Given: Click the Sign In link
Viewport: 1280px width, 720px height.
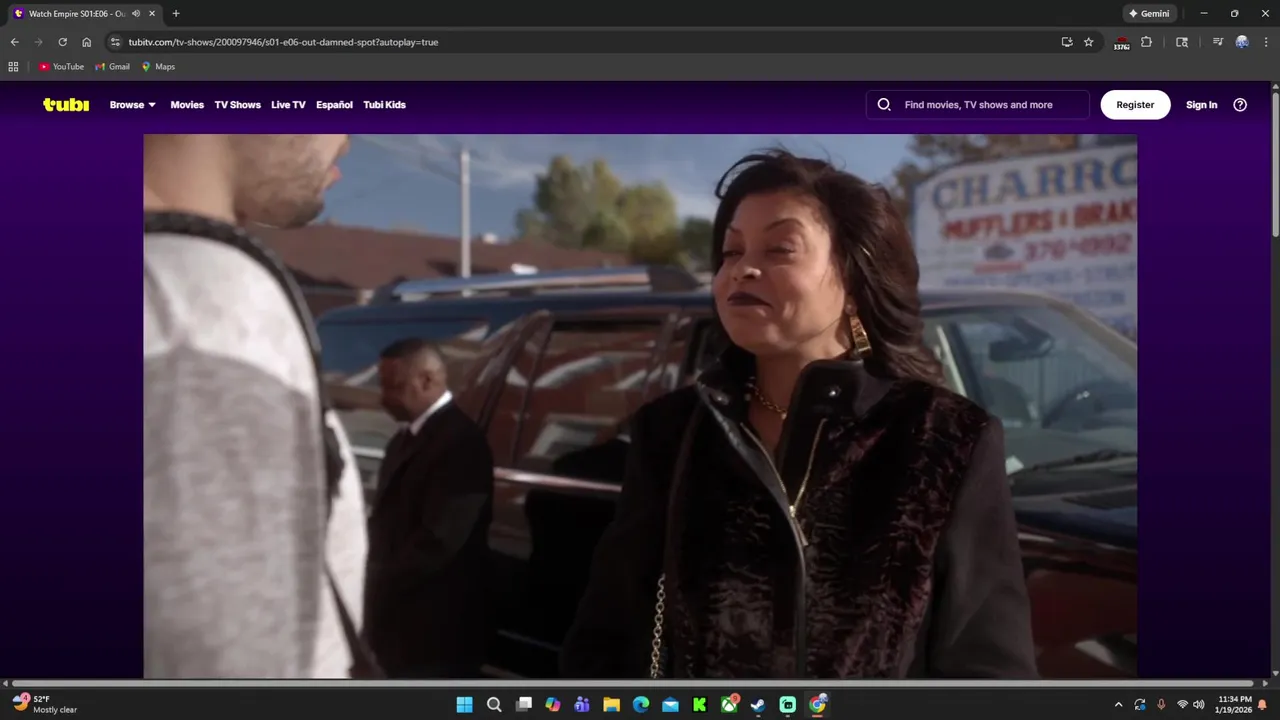Looking at the screenshot, I should tap(1201, 104).
